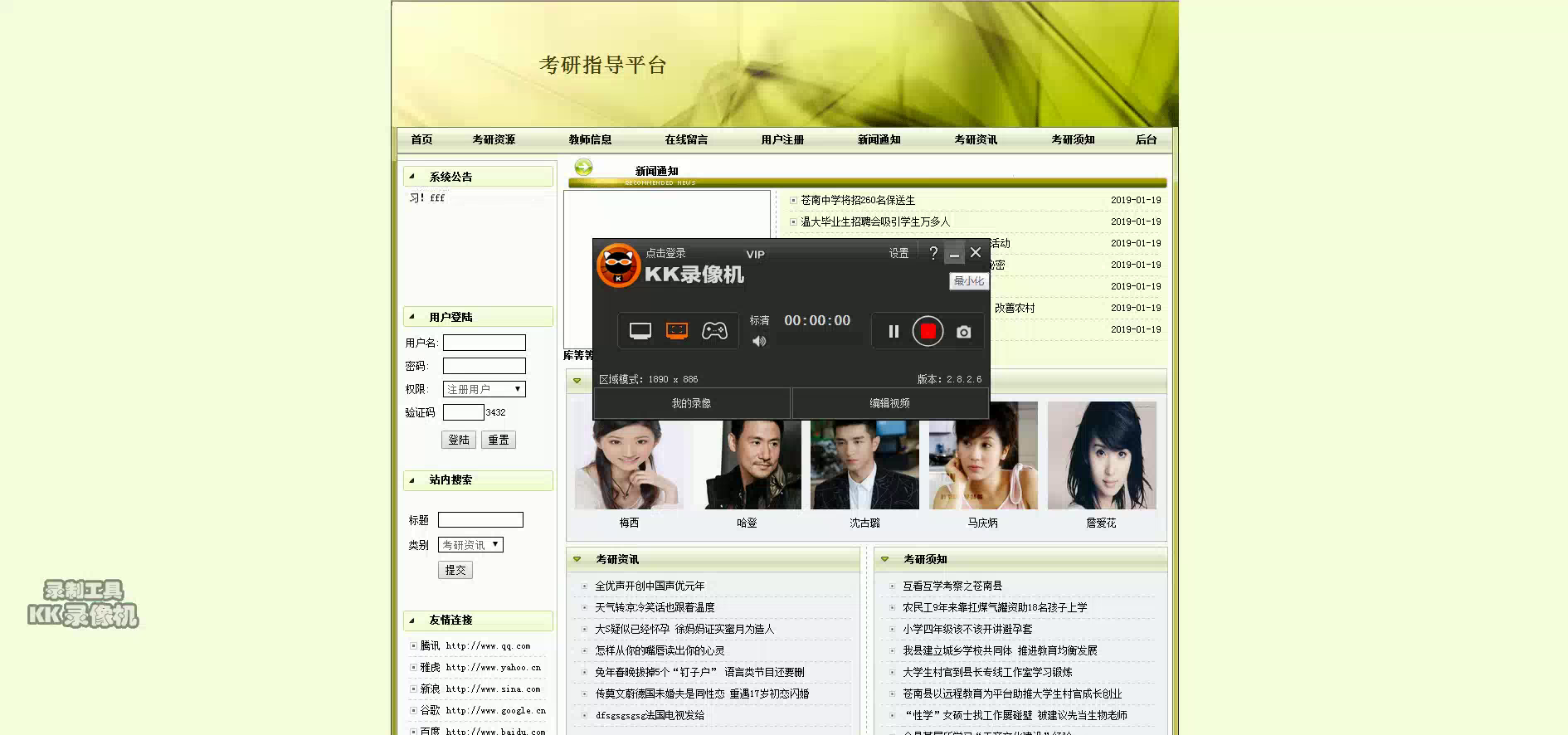Image resolution: width=1568 pixels, height=735 pixels.
Task: Click triangle icon beside 用户登陆
Action: point(411,316)
